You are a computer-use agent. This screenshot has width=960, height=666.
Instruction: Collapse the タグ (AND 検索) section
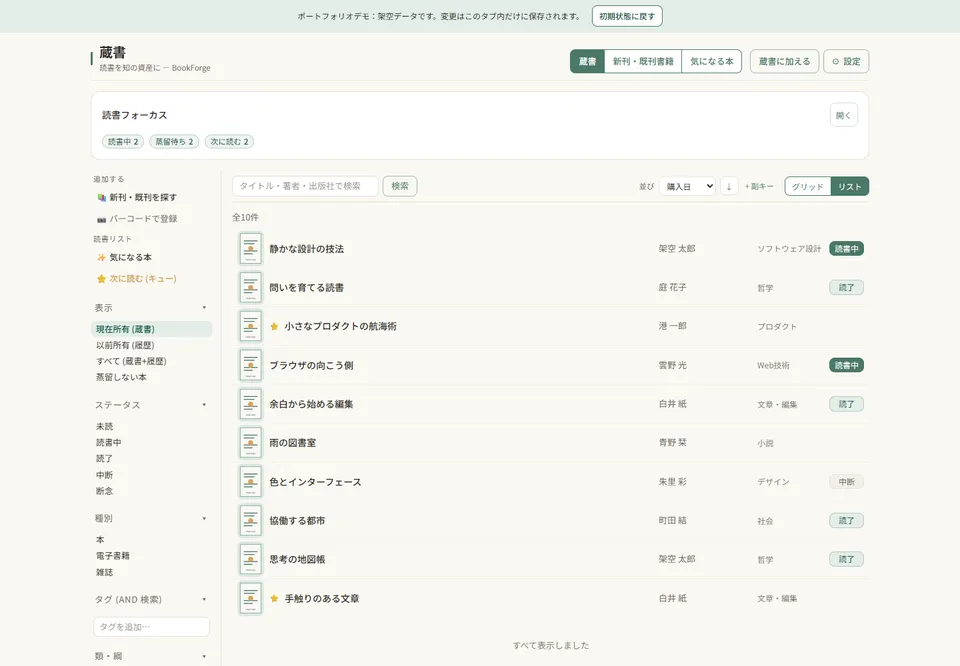(151, 599)
